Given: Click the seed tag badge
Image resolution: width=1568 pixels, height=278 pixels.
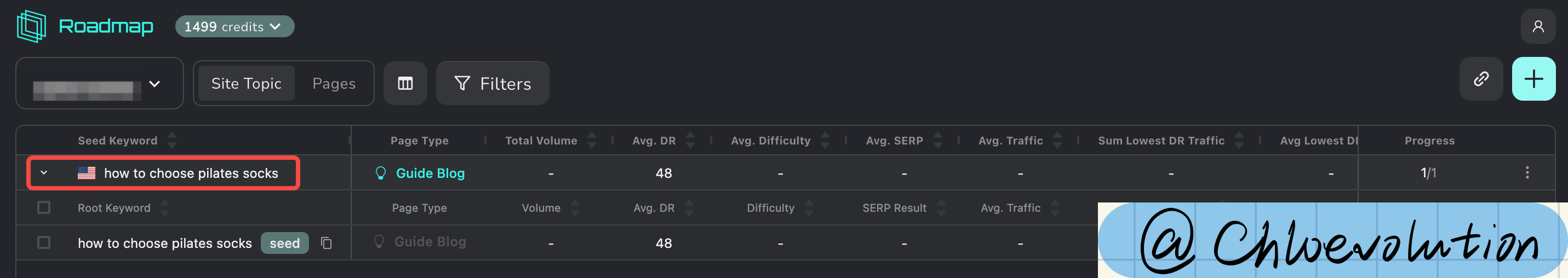Looking at the screenshot, I should (284, 244).
